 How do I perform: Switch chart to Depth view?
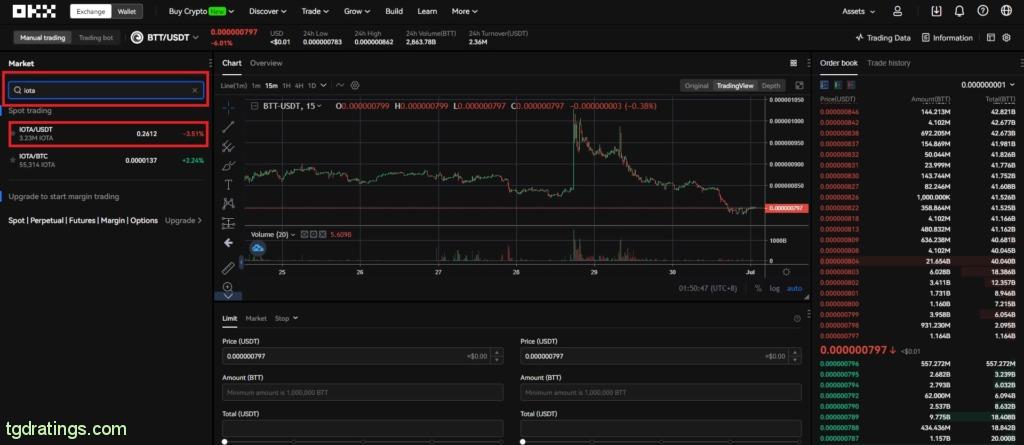771,86
